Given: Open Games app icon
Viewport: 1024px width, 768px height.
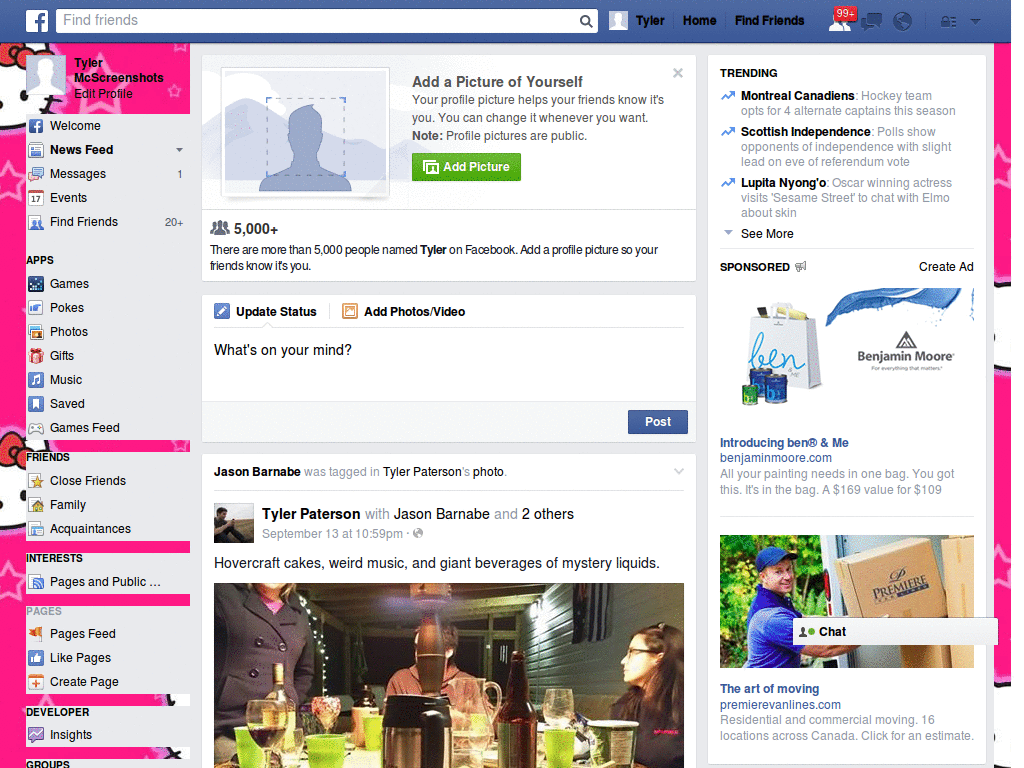Looking at the screenshot, I should coord(36,284).
